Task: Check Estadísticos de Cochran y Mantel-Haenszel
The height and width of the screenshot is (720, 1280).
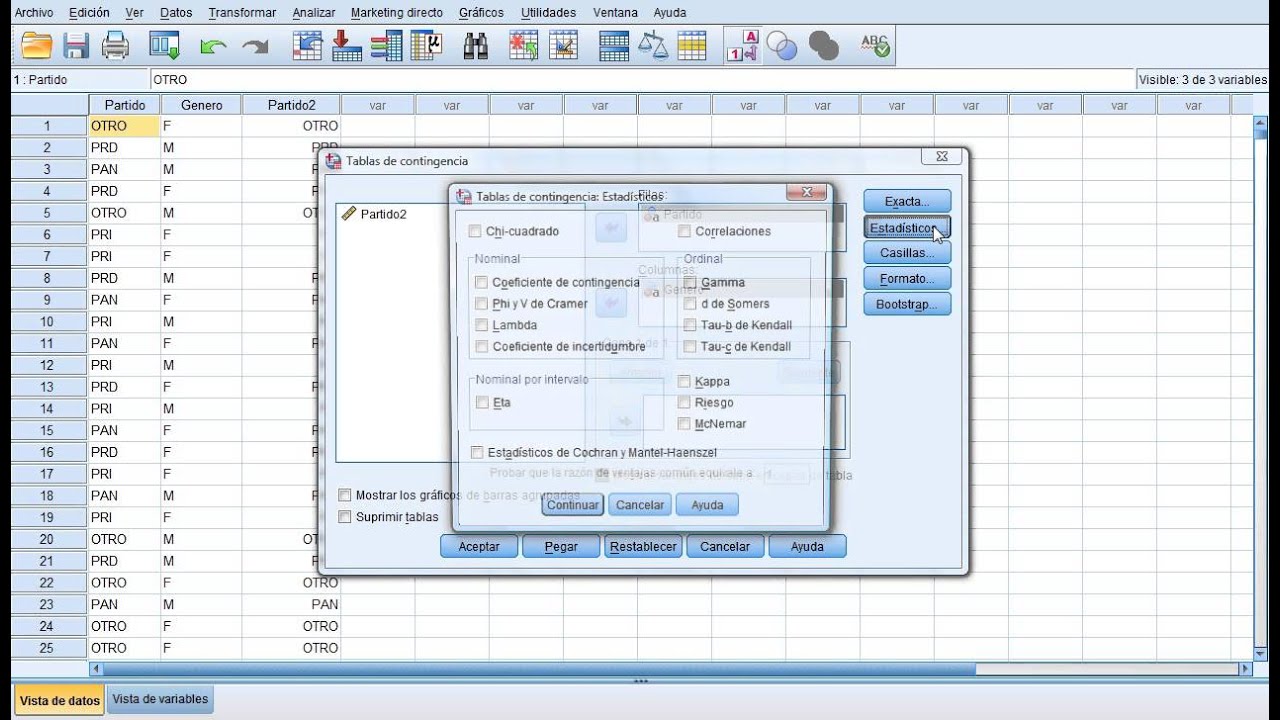Action: tap(477, 452)
